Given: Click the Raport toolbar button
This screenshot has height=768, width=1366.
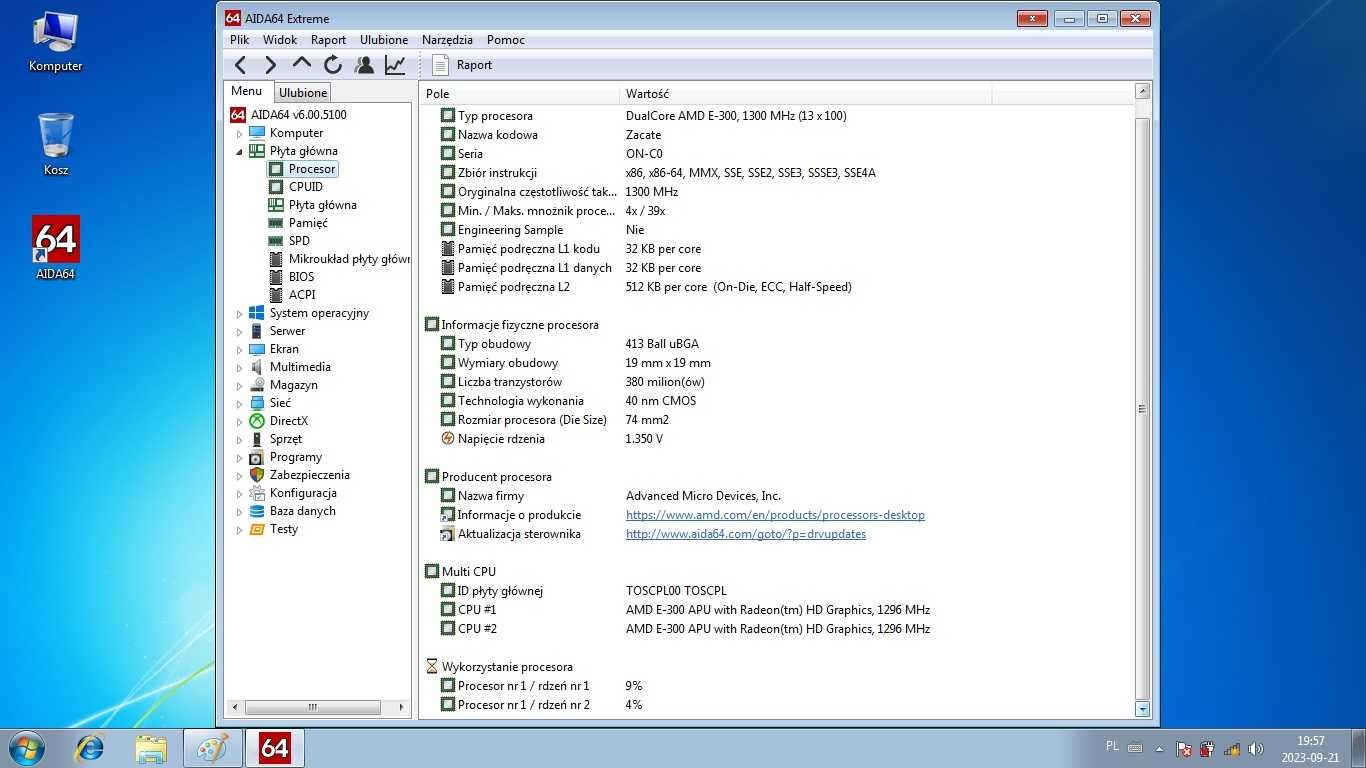Looking at the screenshot, I should 462,65.
